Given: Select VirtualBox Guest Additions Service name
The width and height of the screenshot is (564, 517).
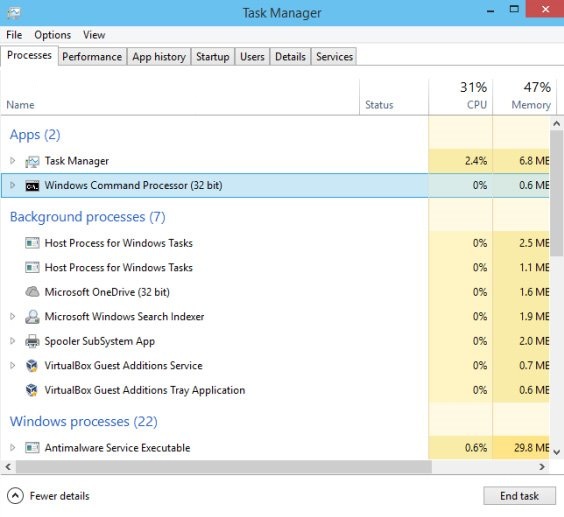Looking at the screenshot, I should [x=123, y=366].
